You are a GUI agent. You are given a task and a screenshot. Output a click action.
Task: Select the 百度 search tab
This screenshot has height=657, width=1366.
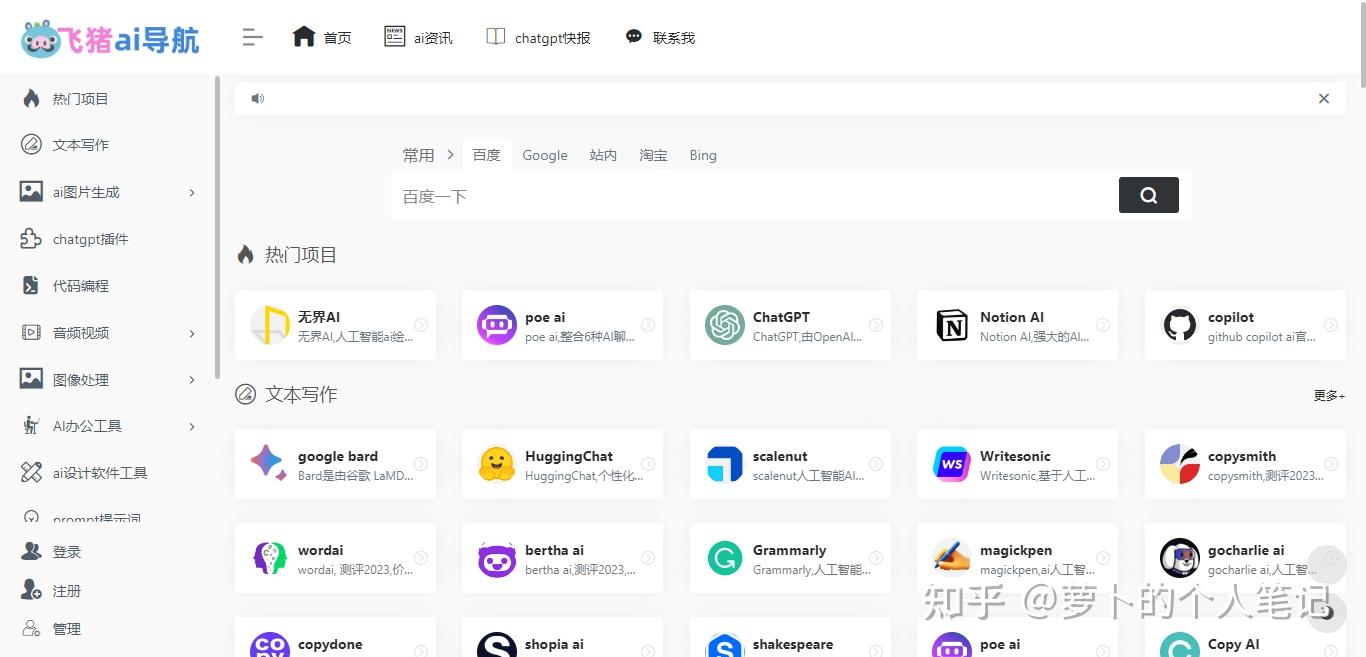[x=487, y=155]
